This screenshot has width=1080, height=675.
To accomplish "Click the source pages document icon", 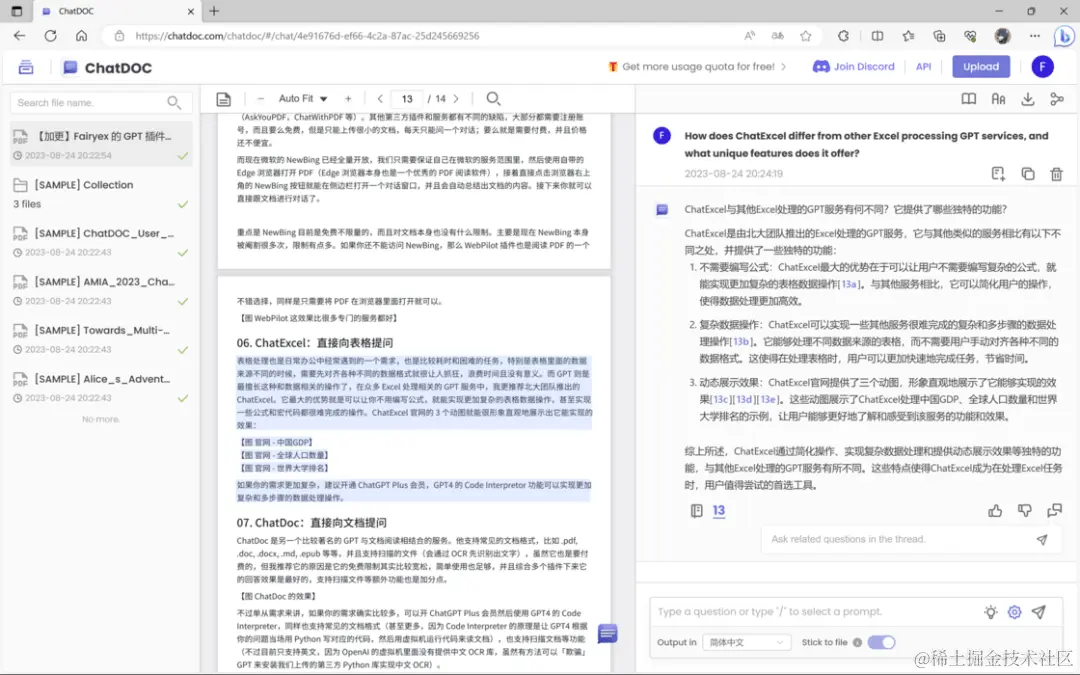I will pos(696,510).
